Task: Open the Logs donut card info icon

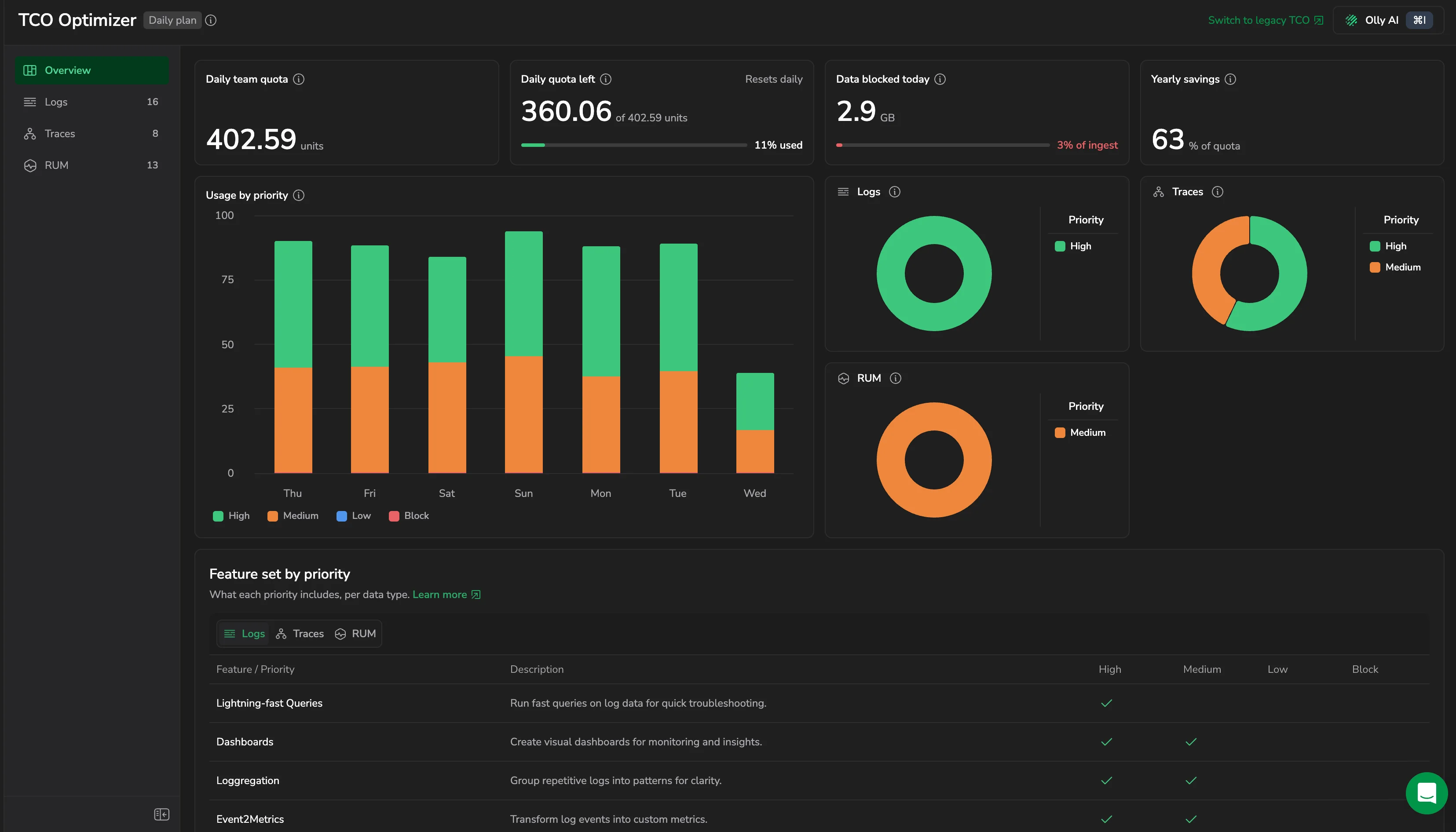Action: coord(895,191)
